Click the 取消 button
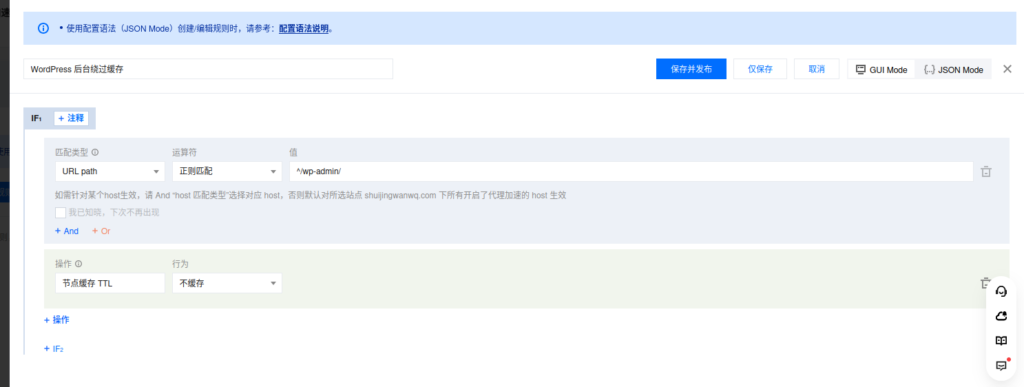This screenshot has height=387, width=1024. tap(816, 69)
